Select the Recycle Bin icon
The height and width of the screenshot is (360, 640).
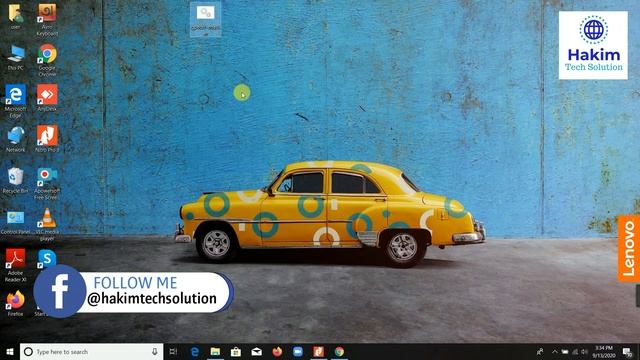16,180
